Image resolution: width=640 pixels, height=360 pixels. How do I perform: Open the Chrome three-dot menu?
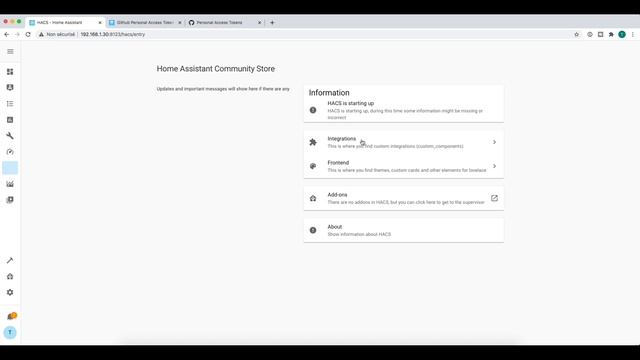(633, 35)
